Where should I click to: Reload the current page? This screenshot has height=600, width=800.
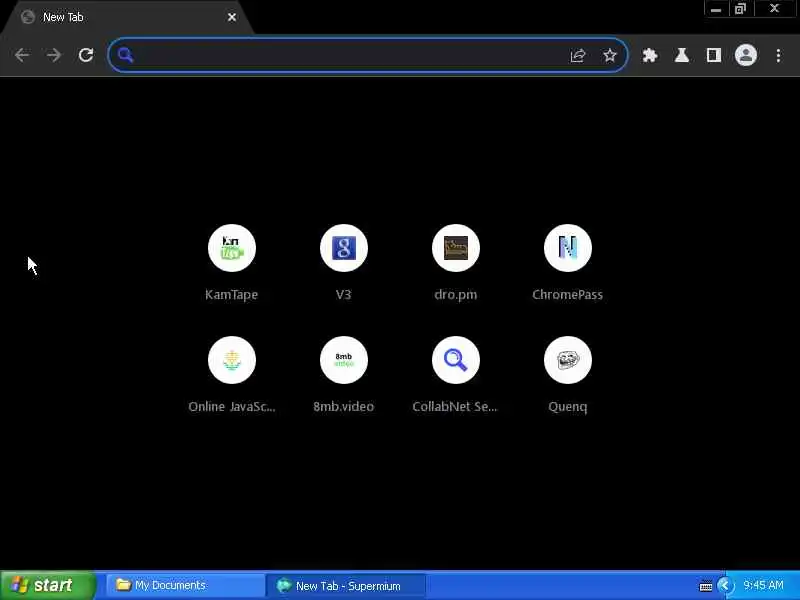click(86, 55)
